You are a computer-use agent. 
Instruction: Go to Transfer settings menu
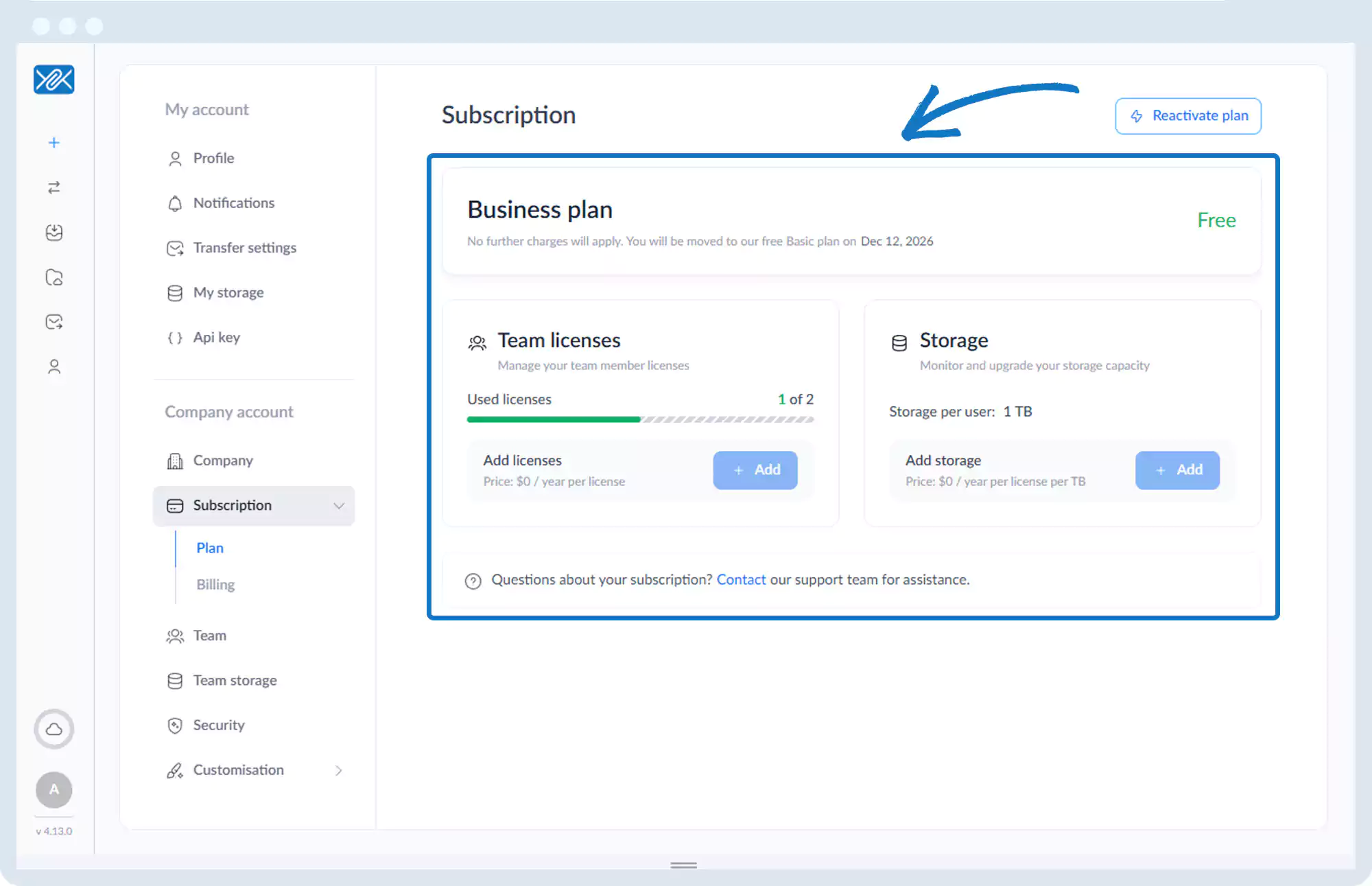(x=244, y=248)
